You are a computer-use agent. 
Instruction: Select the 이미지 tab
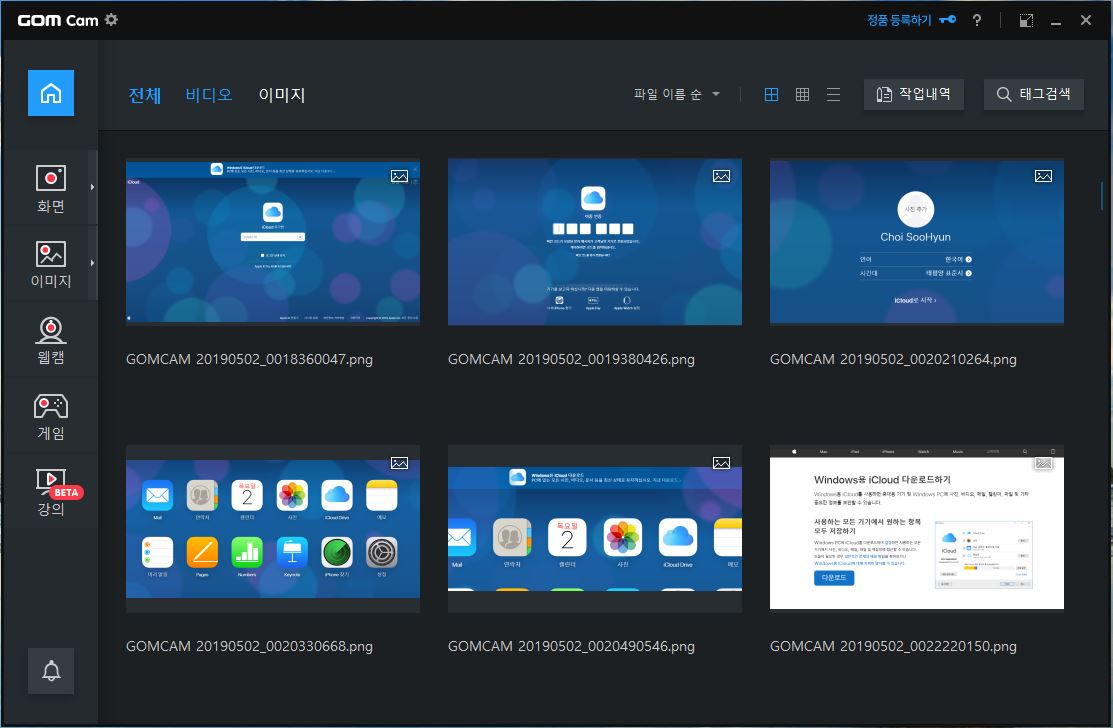tap(282, 95)
